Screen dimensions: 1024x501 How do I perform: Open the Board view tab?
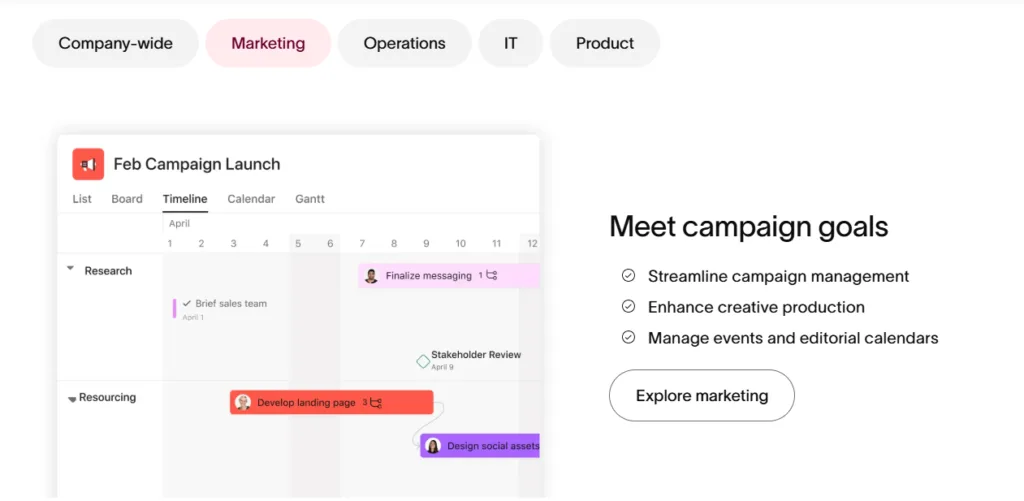[x=127, y=199]
